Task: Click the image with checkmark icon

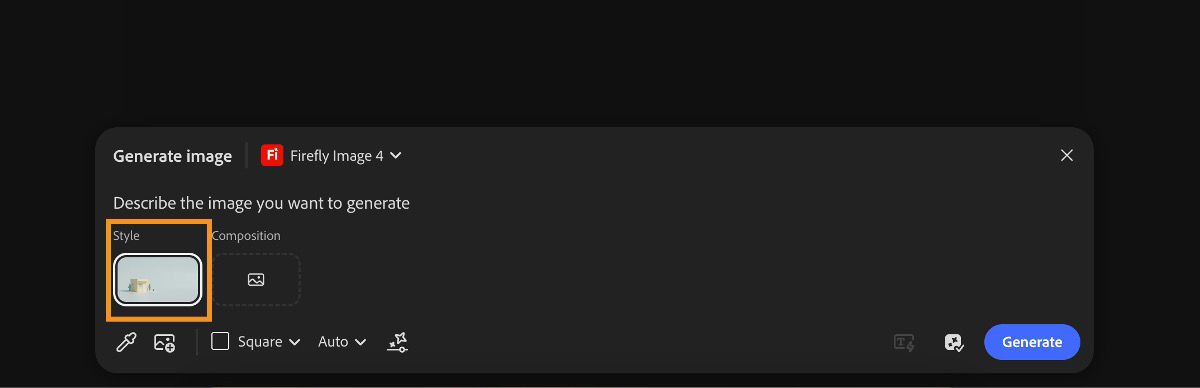Action: pyautogui.click(x=954, y=342)
